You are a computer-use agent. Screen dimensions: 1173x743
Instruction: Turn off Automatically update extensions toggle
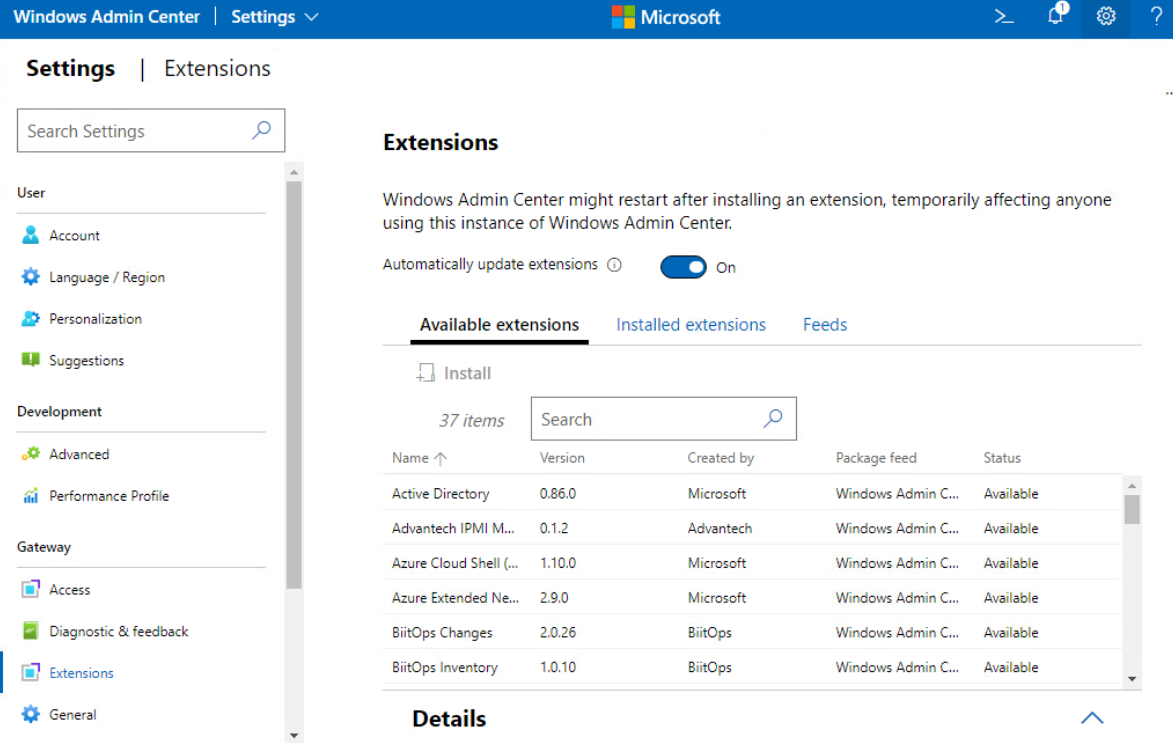(683, 267)
